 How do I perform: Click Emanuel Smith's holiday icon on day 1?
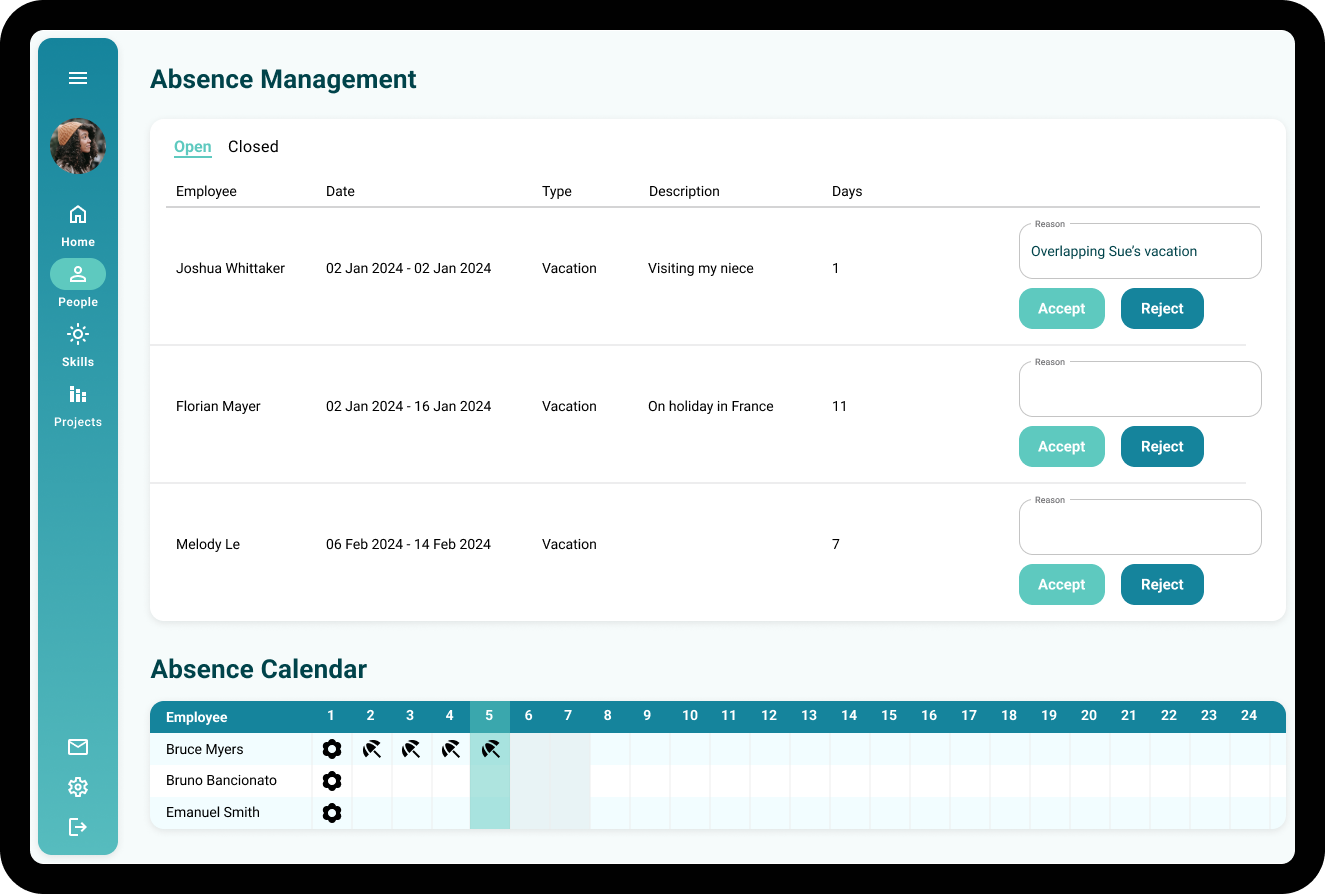(x=332, y=813)
